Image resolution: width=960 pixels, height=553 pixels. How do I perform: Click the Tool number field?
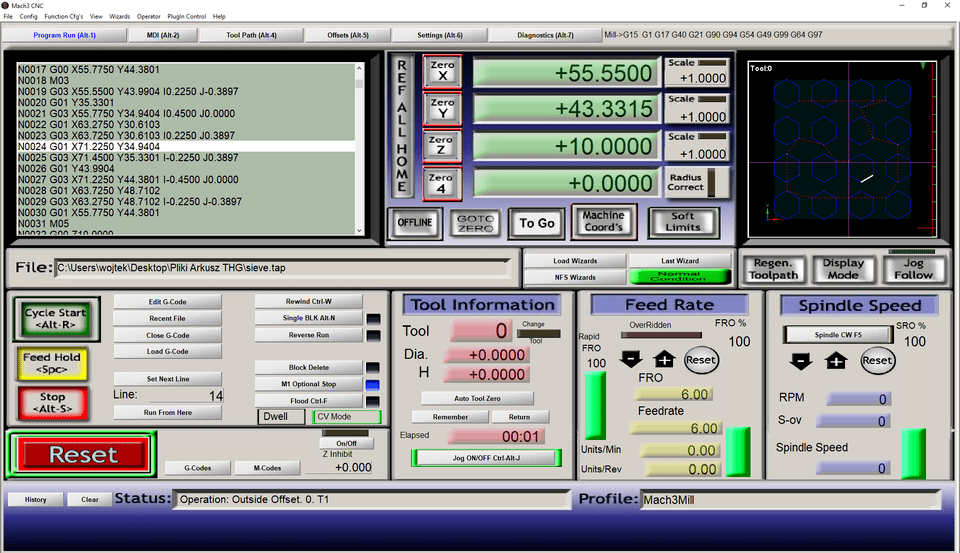481,331
